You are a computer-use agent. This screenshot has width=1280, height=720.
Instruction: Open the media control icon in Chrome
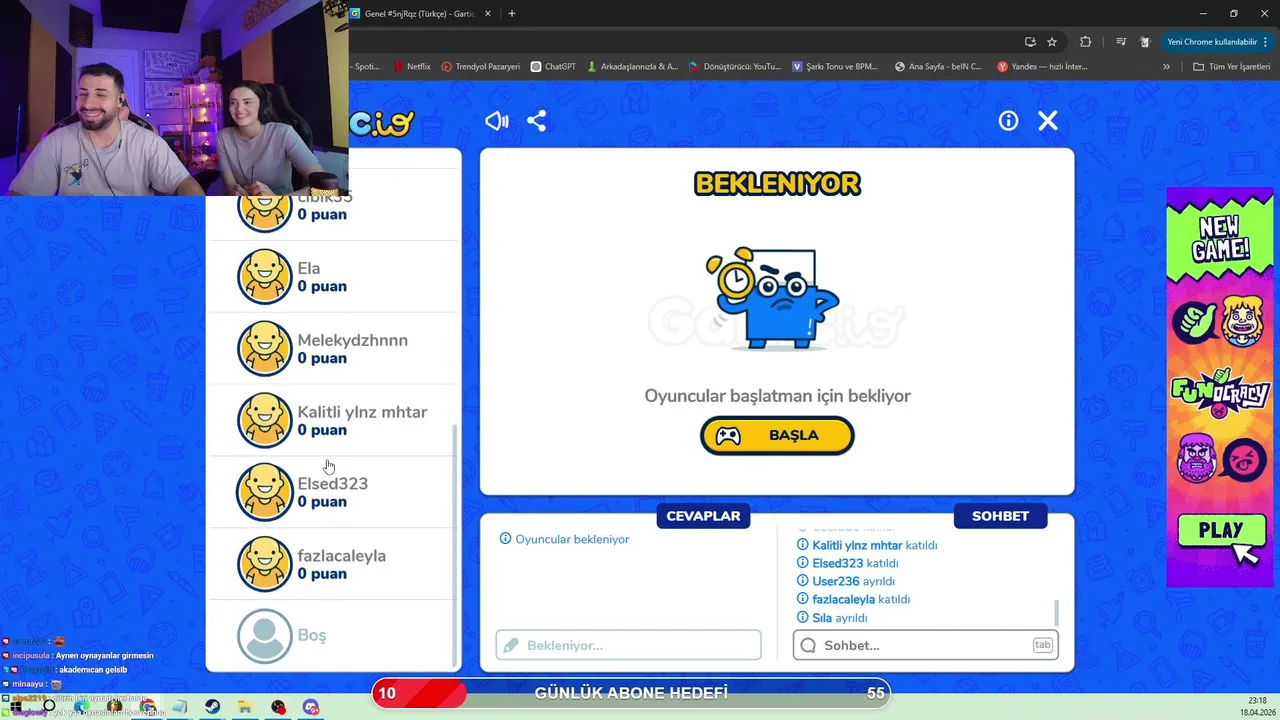[1120, 42]
